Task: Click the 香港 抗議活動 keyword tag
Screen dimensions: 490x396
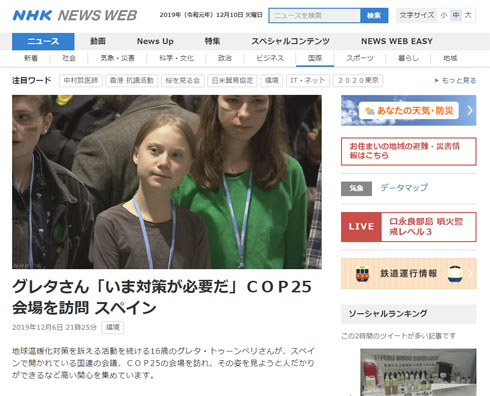Action: click(x=132, y=81)
